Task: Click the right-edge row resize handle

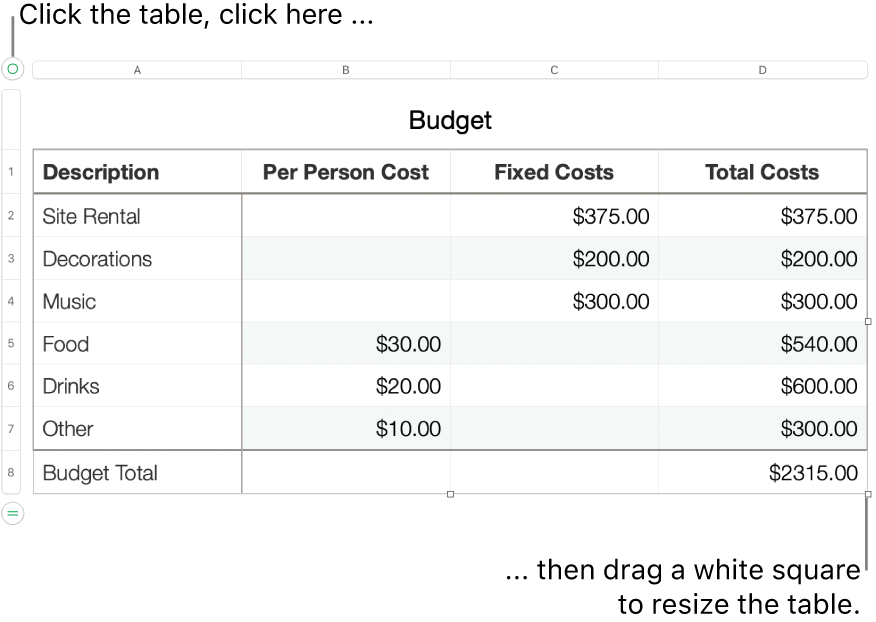Action: (868, 321)
